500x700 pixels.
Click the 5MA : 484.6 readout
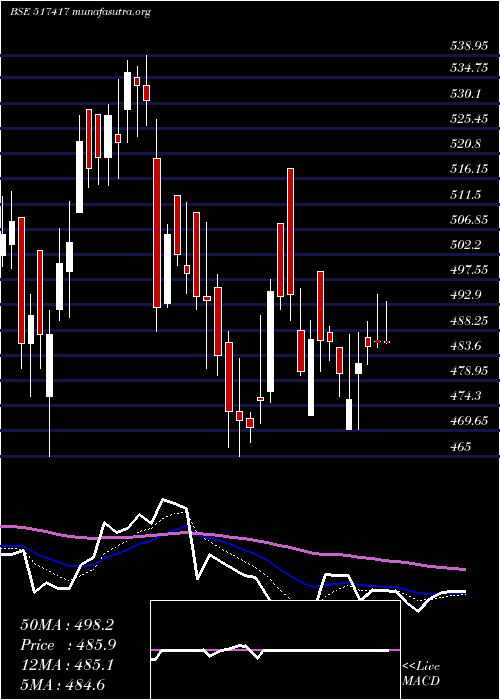point(62,685)
